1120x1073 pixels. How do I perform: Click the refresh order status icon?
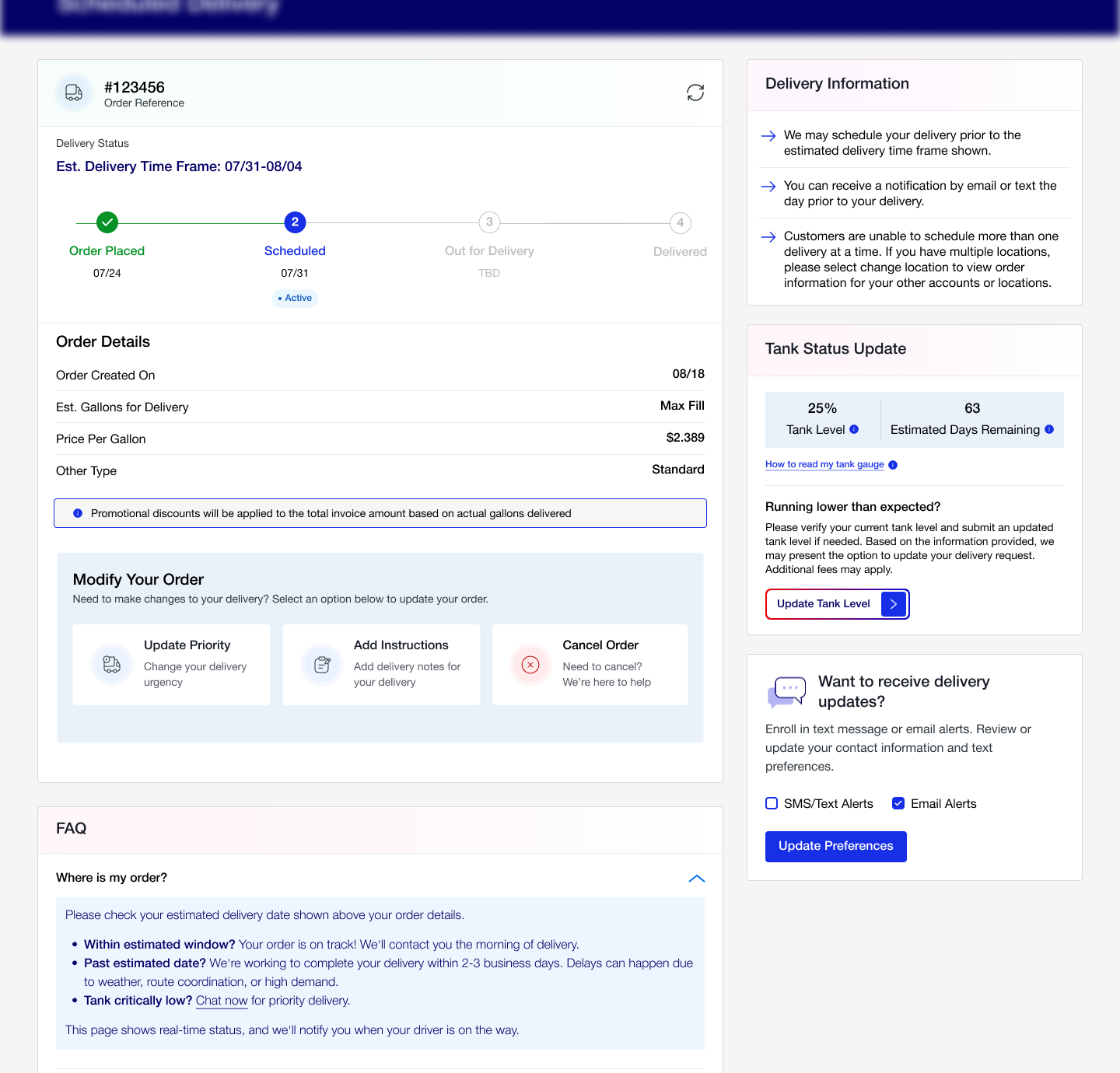[695, 93]
